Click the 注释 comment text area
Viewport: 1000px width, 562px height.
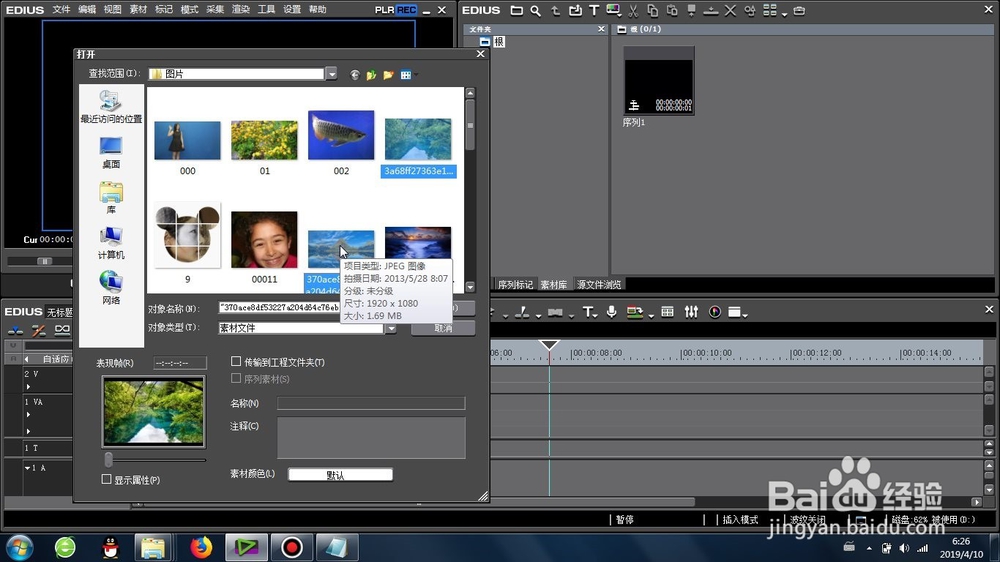tap(371, 438)
